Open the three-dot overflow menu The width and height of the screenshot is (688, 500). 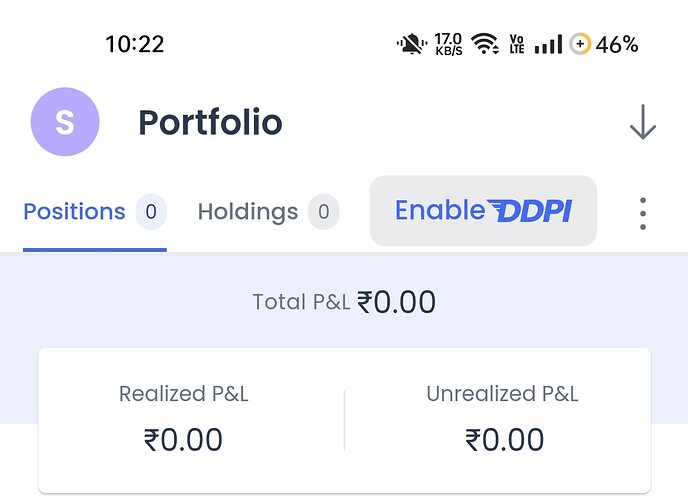(643, 214)
